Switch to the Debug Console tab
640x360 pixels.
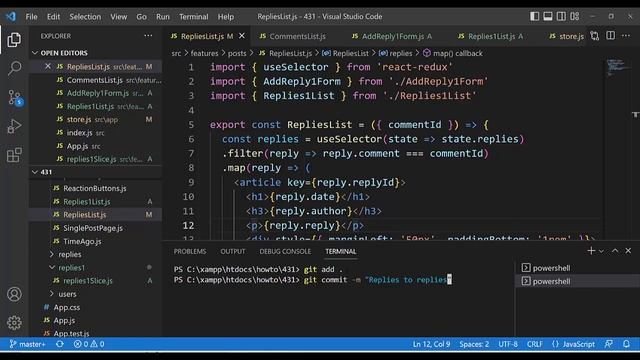click(x=285, y=251)
